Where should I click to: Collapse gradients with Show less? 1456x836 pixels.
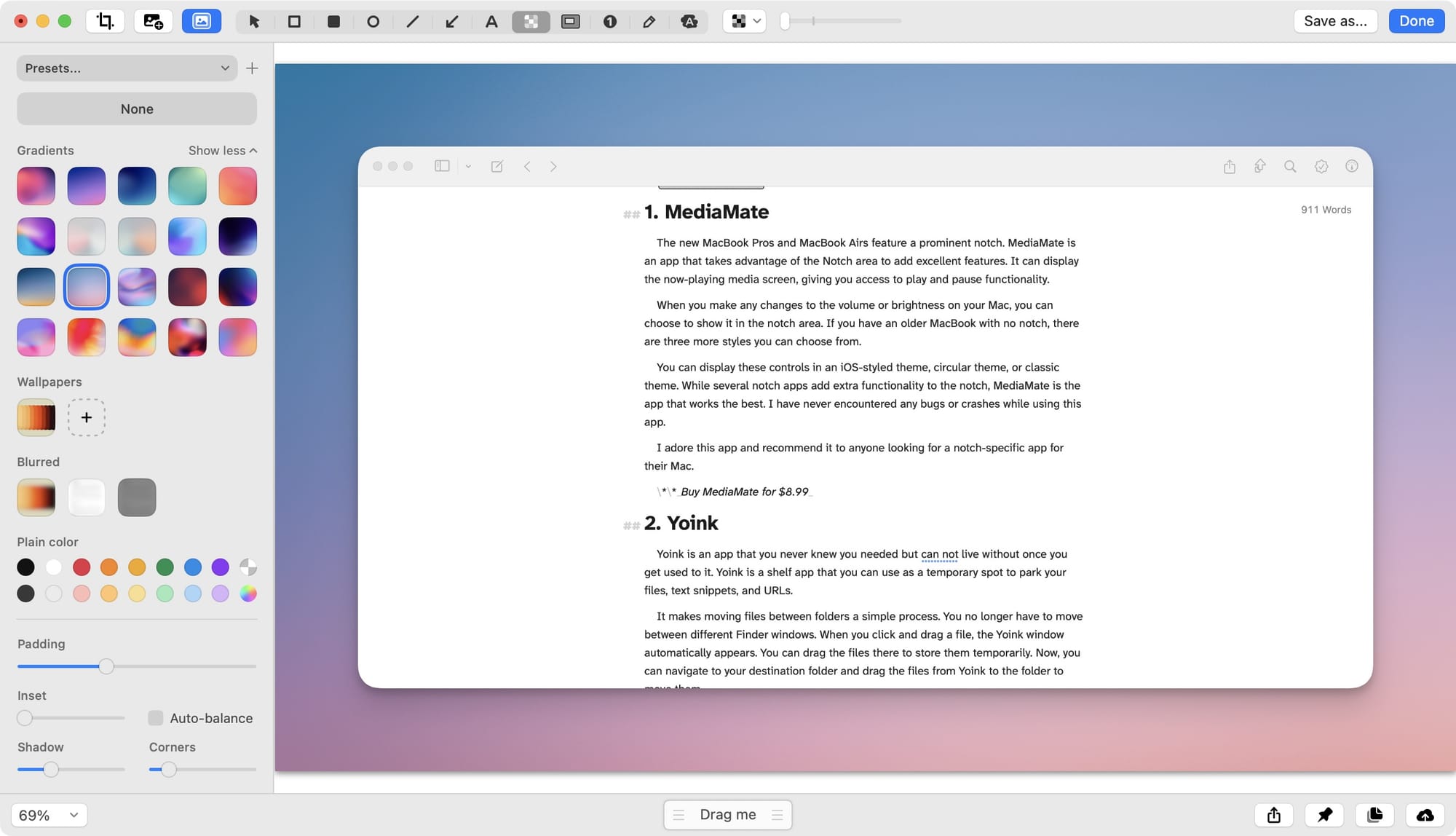point(223,150)
